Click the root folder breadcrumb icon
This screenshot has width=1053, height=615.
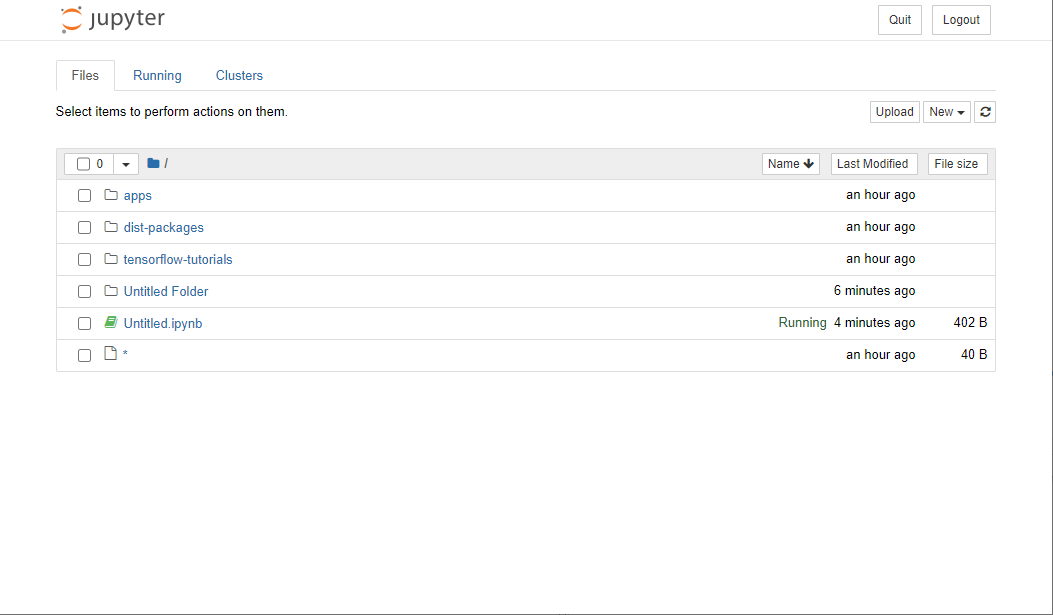point(153,164)
